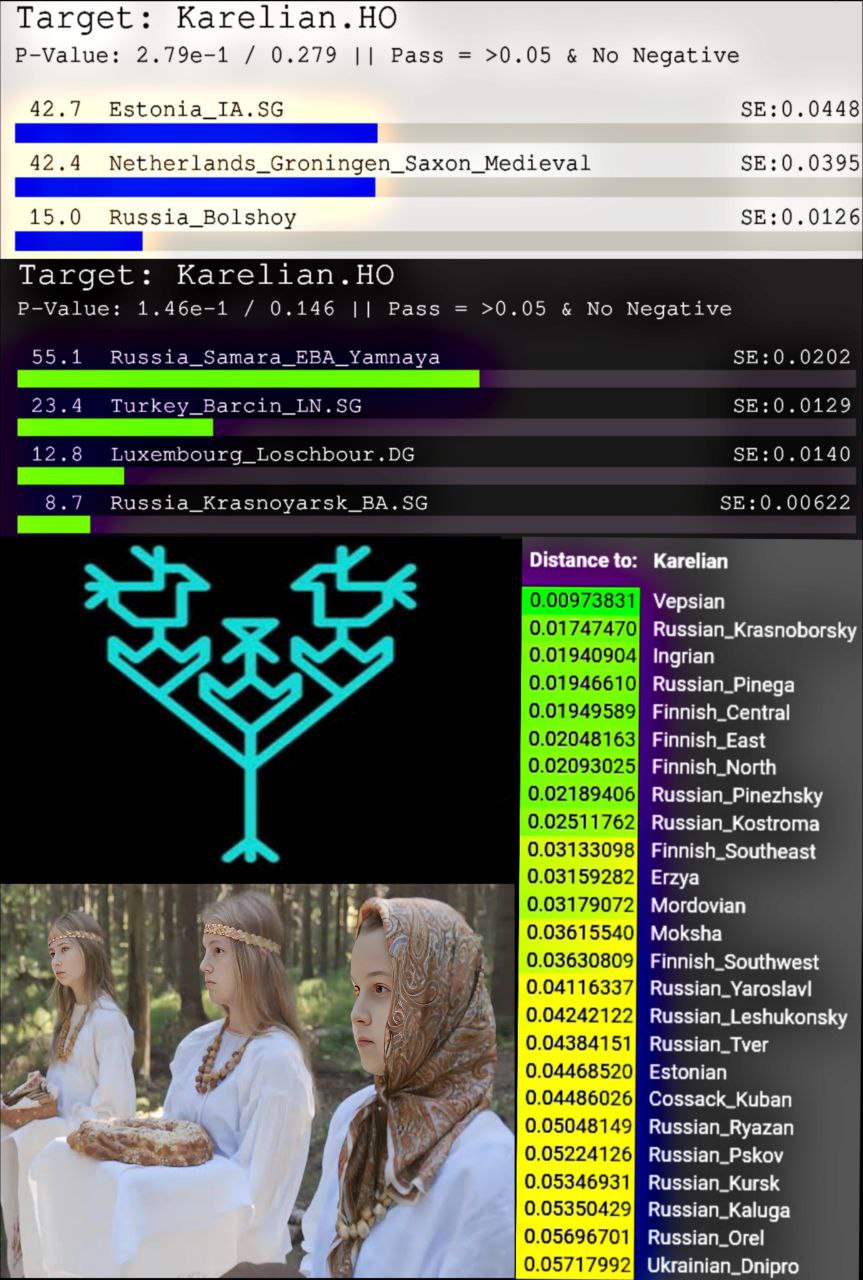Image resolution: width=863 pixels, height=1280 pixels.
Task: Click the 42.7 percentage for Estonia_IA.SG
Action: (x=56, y=109)
